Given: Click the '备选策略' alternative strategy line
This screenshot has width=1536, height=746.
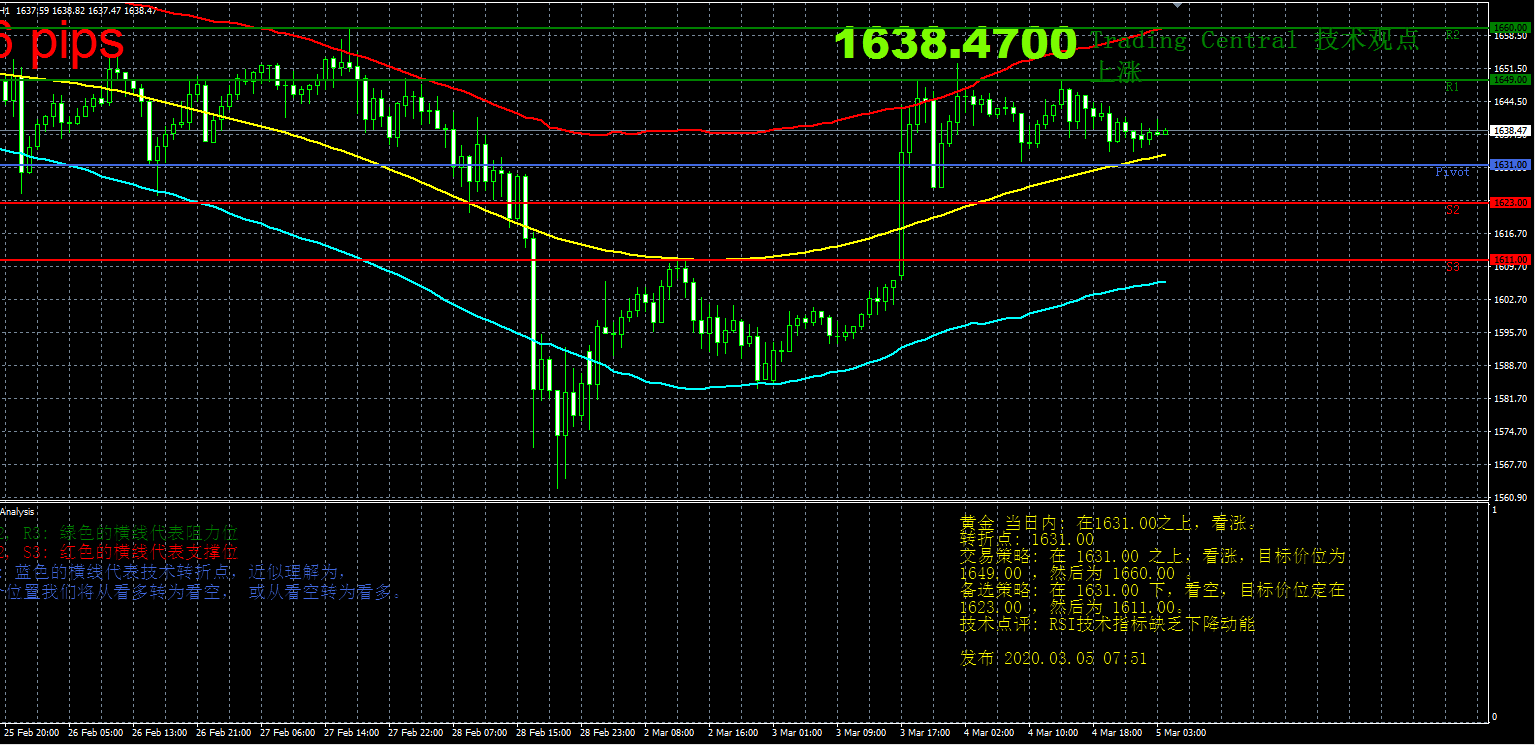Looking at the screenshot, I should (x=1153, y=591).
